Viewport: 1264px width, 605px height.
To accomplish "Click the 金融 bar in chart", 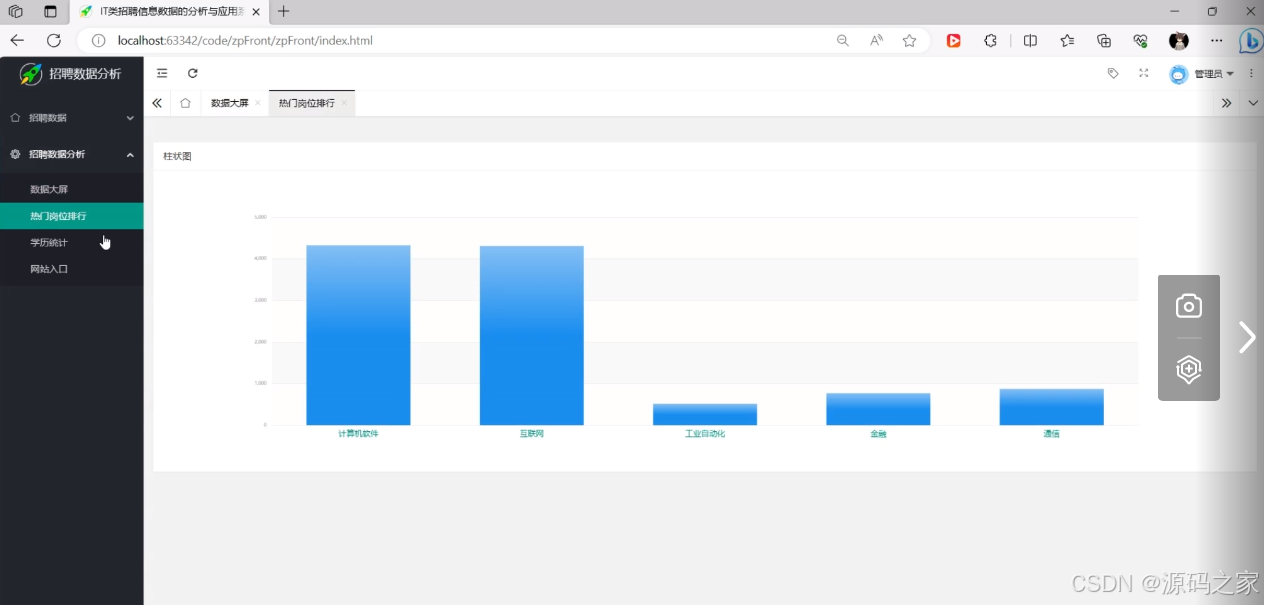I will coord(878,409).
